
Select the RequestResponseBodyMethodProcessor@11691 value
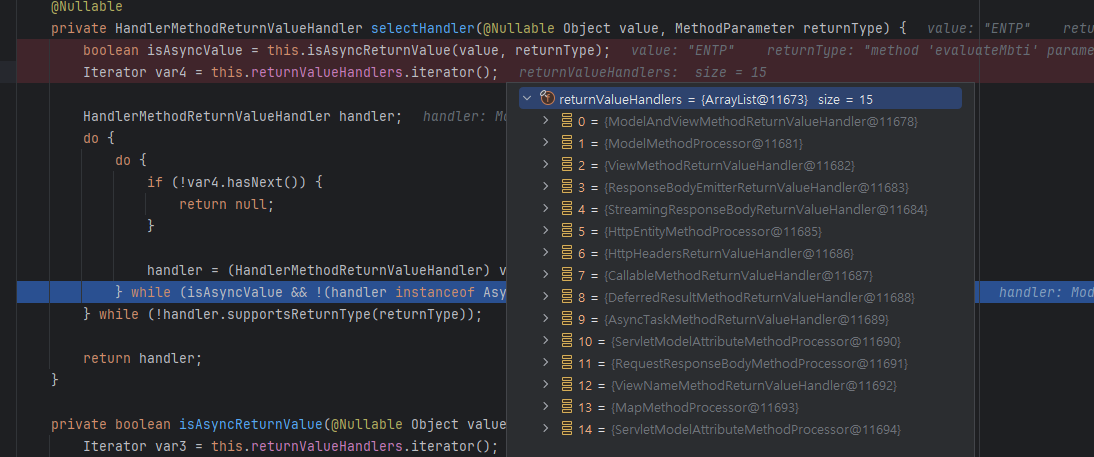pos(759,364)
